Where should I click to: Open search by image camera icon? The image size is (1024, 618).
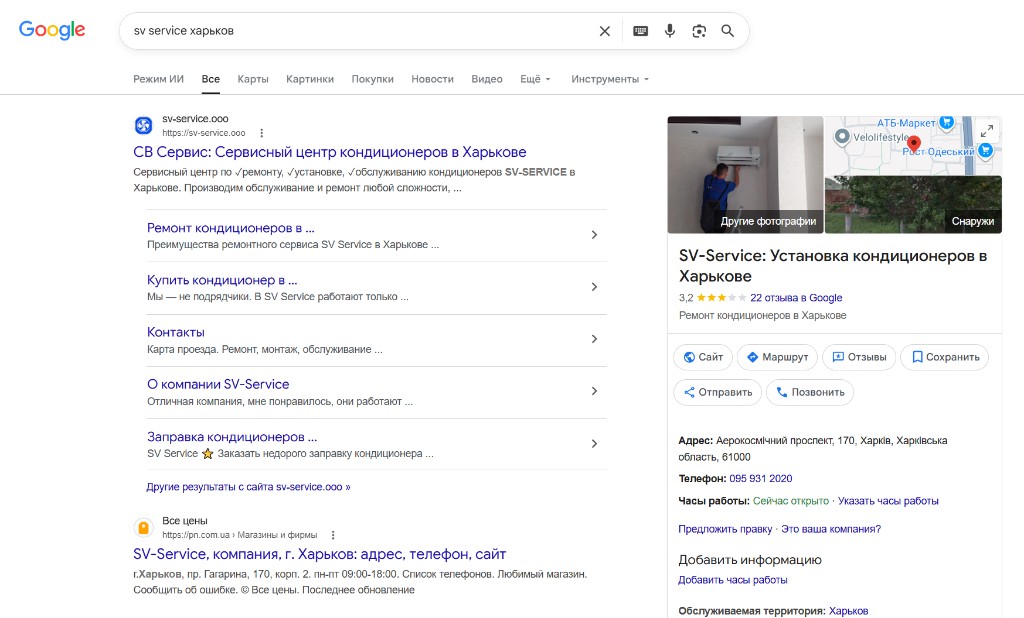tap(699, 31)
